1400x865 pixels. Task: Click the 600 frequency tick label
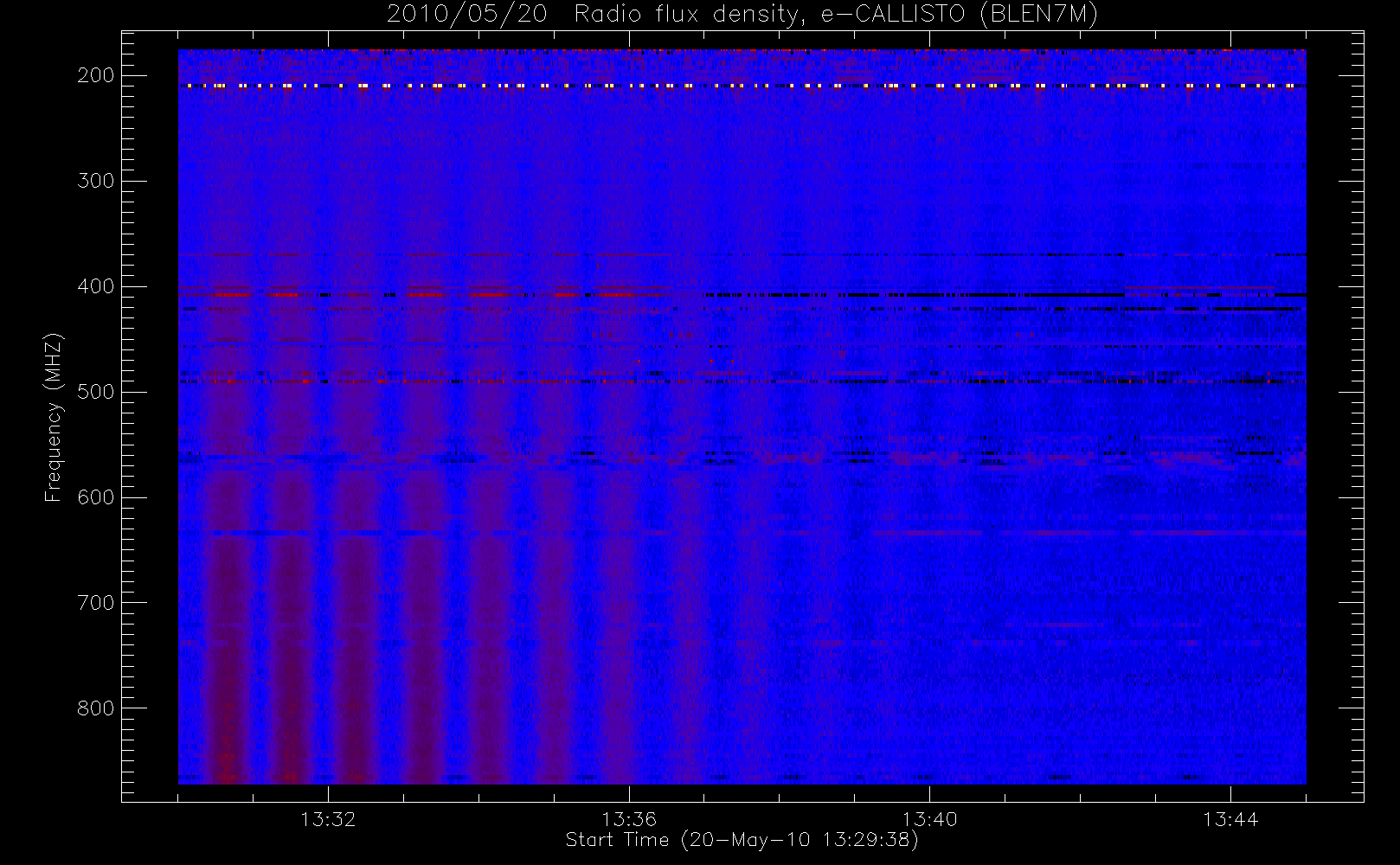pyautogui.click(x=96, y=497)
